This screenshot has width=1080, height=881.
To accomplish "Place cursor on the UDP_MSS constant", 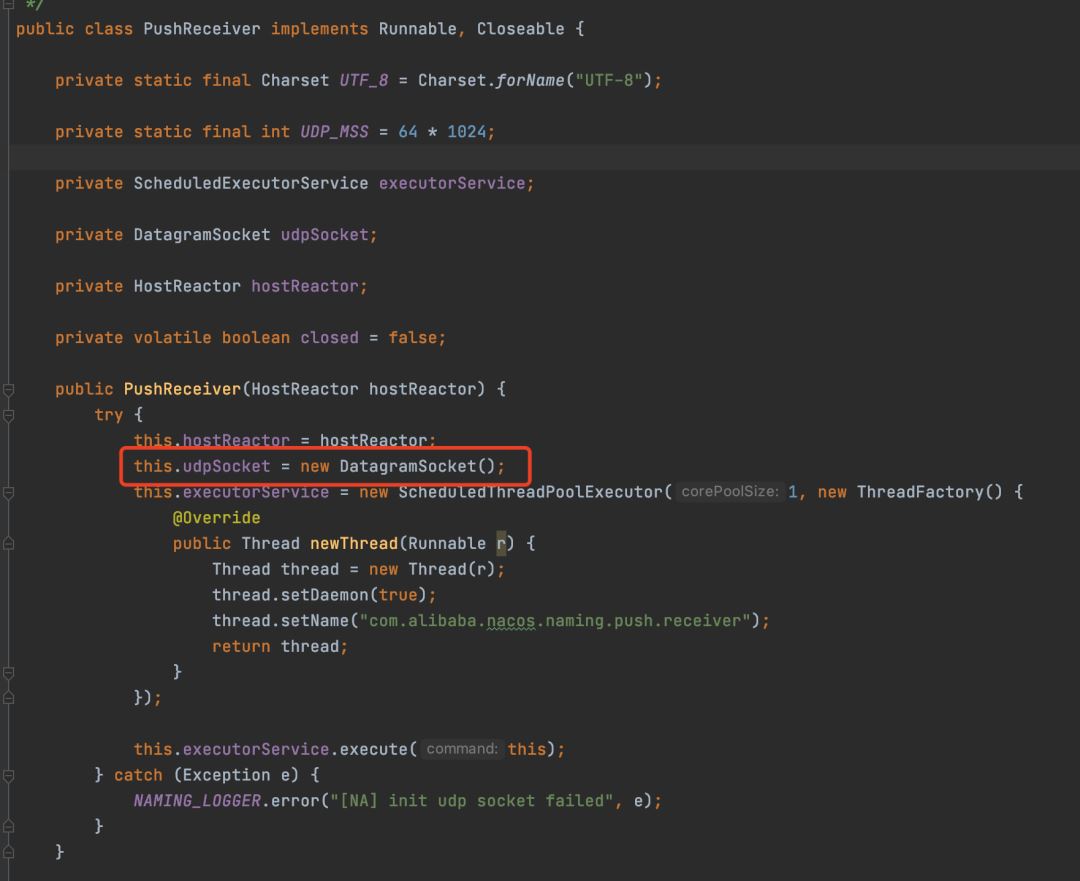I will (334, 132).
